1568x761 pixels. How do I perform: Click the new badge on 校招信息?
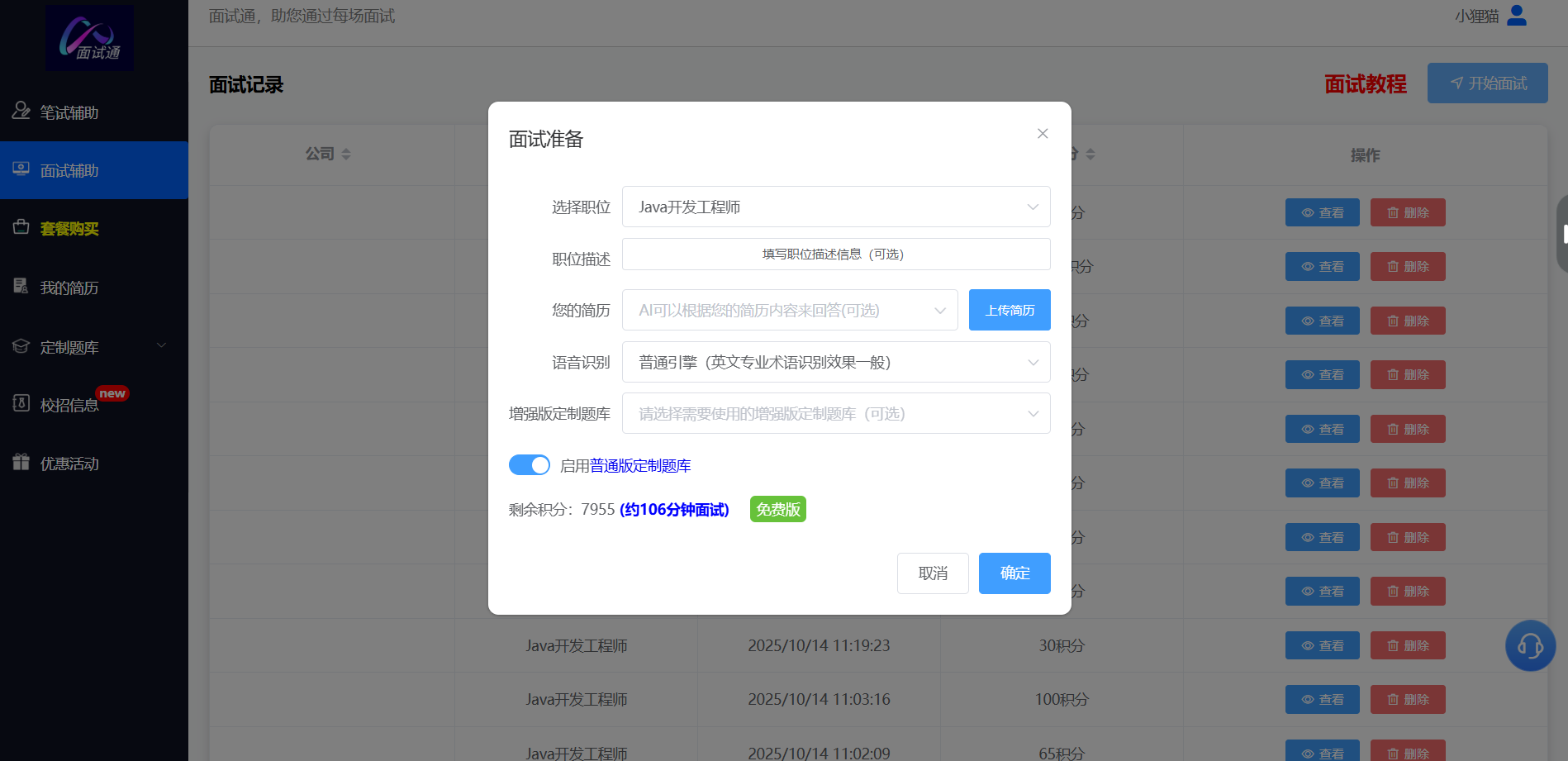[x=112, y=393]
